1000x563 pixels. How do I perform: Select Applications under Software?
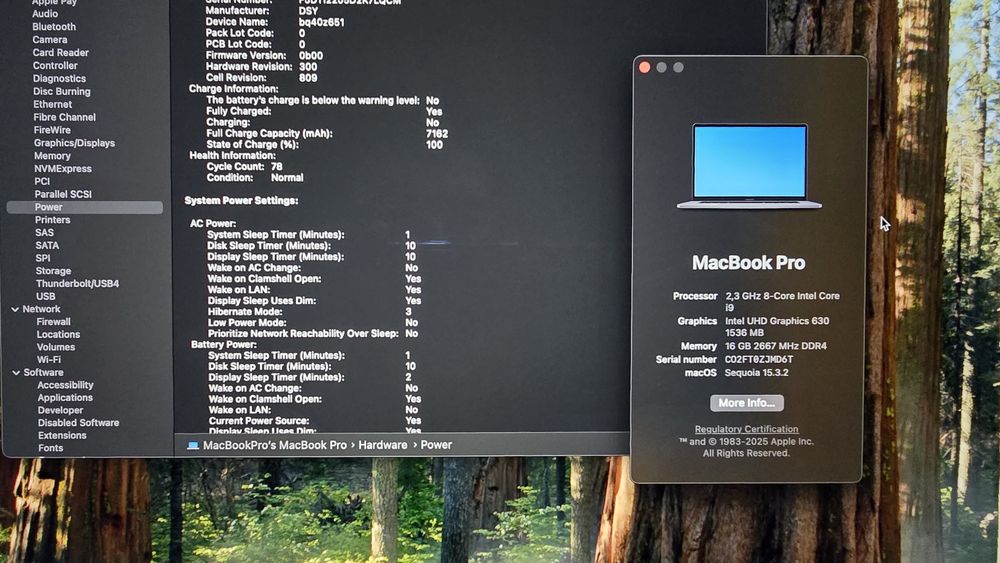(x=65, y=398)
